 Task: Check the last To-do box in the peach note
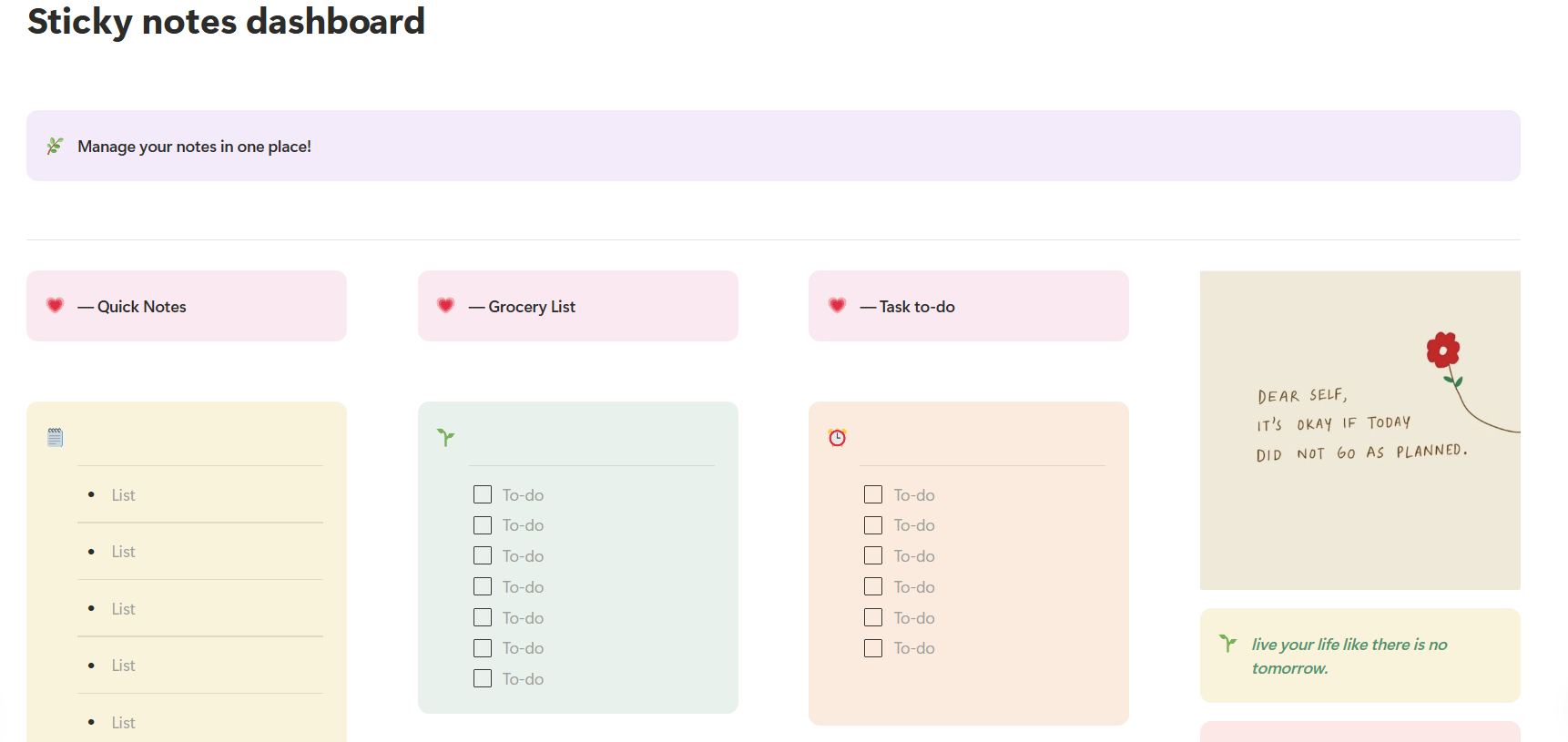point(873,648)
